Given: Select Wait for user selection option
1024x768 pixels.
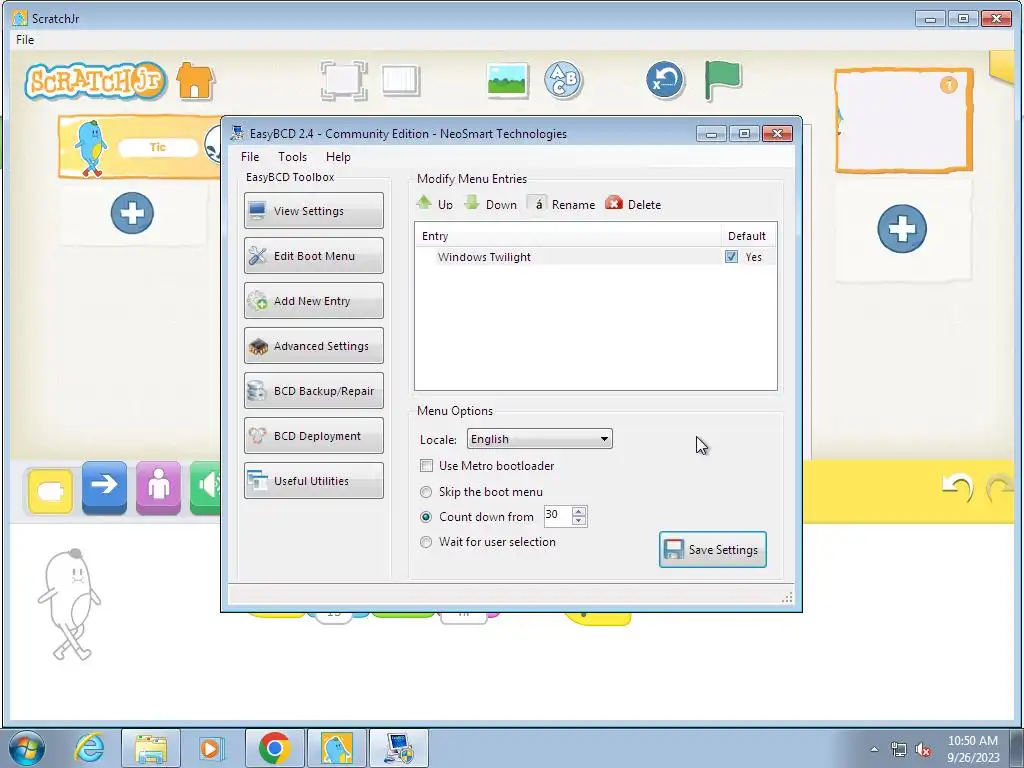Looking at the screenshot, I should (x=426, y=541).
